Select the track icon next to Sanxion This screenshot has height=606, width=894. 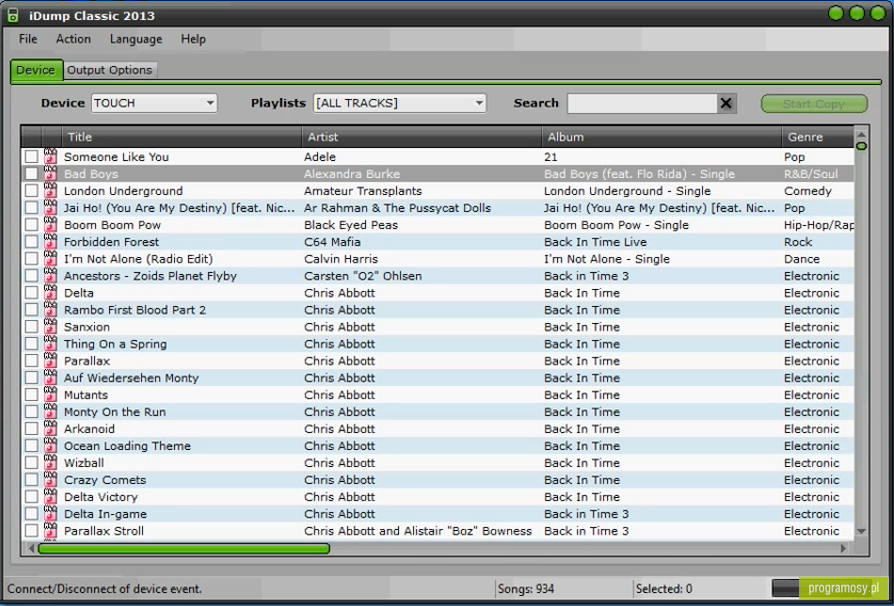(x=51, y=327)
